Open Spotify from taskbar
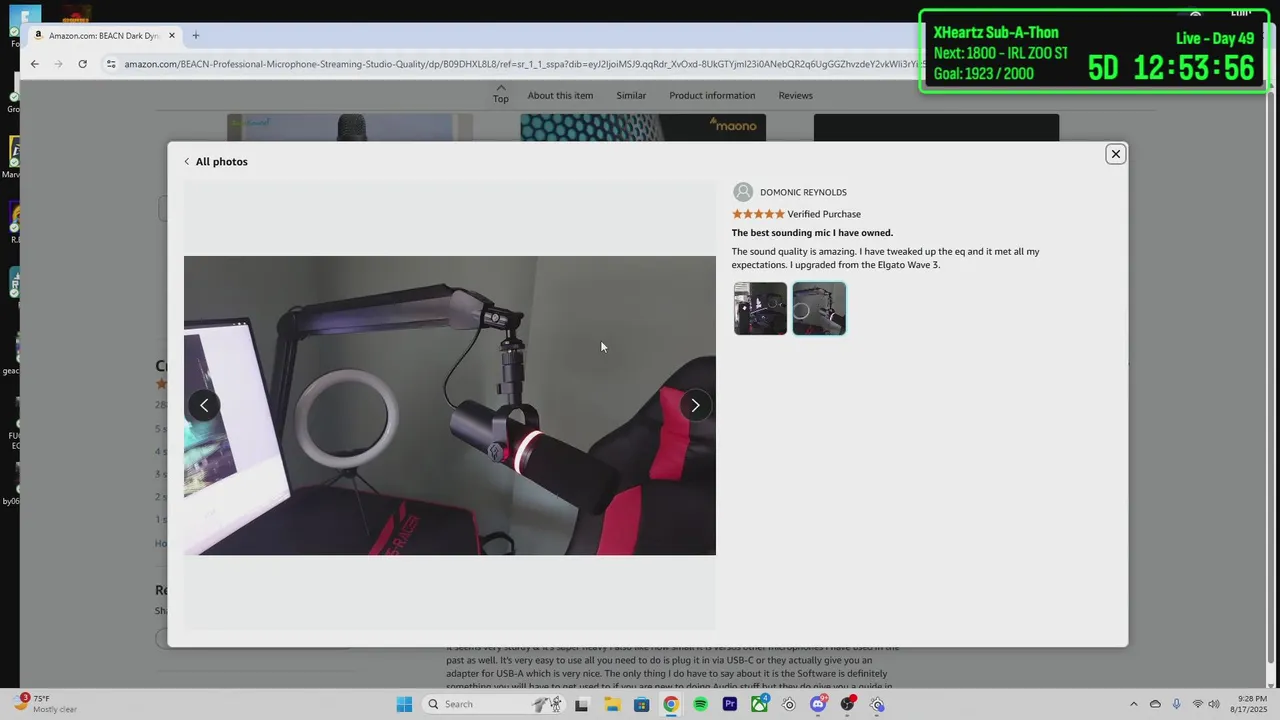Image resolution: width=1280 pixels, height=720 pixels. point(701,704)
